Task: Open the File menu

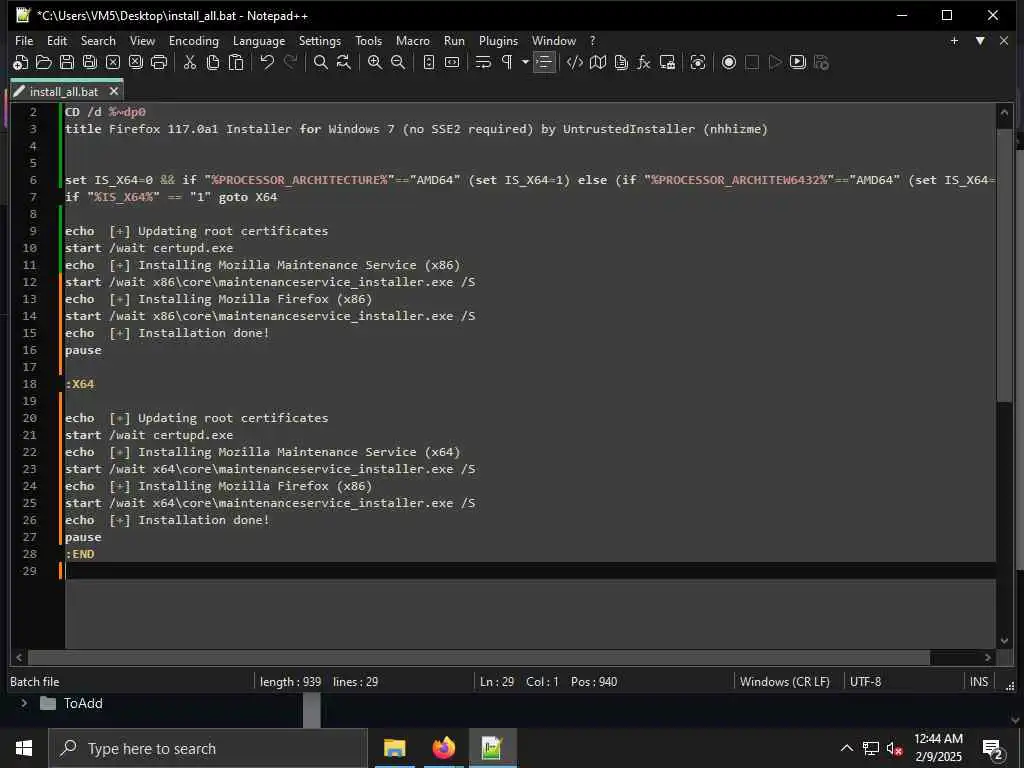Action: coord(24,40)
